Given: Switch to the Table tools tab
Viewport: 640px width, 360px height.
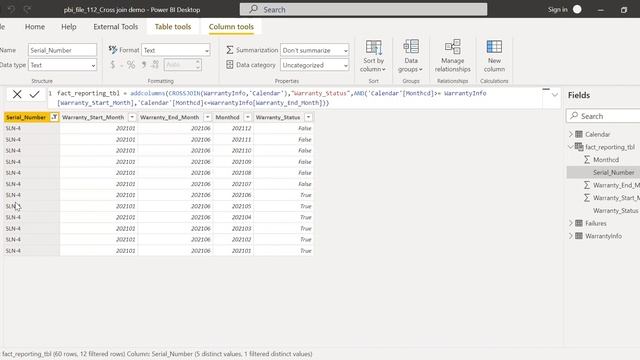Looking at the screenshot, I should point(173,27).
